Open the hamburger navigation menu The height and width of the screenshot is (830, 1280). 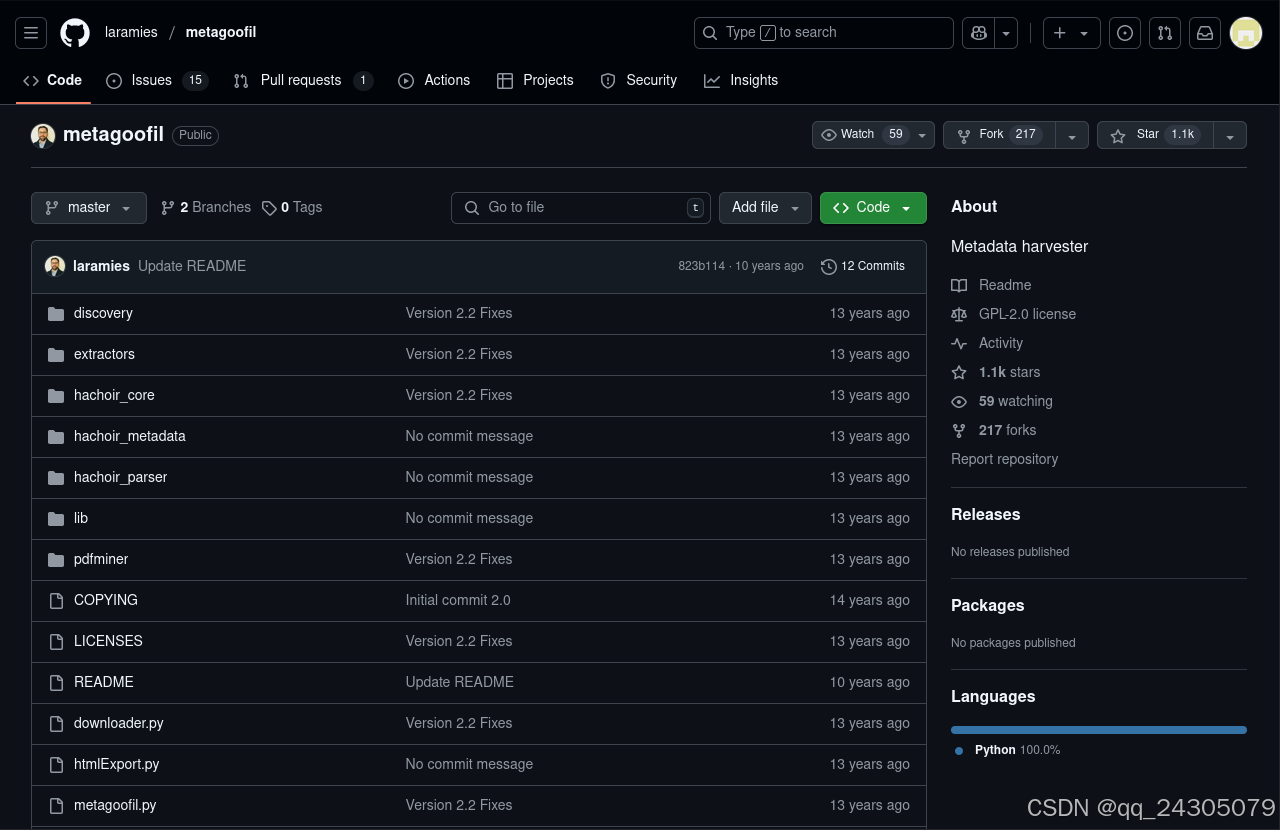coord(31,33)
